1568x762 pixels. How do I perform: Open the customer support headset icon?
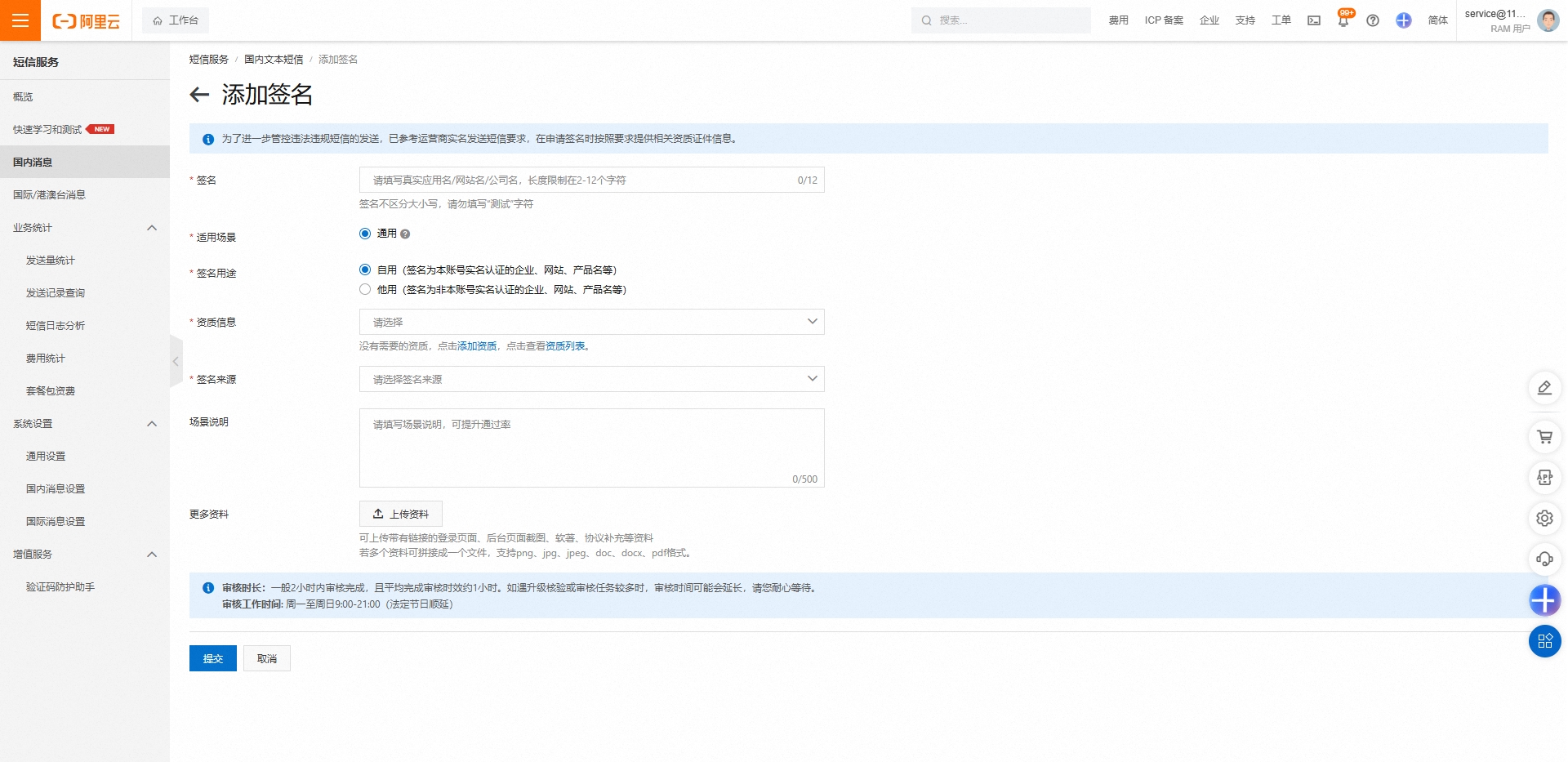point(1544,559)
